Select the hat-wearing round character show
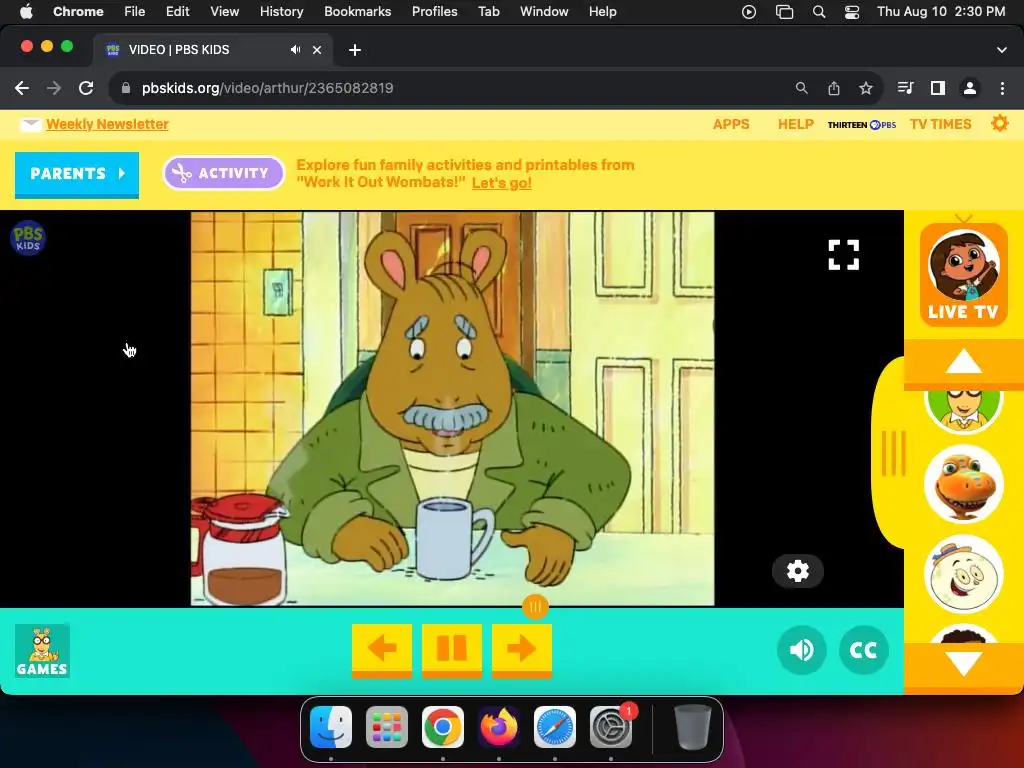 tap(963, 575)
